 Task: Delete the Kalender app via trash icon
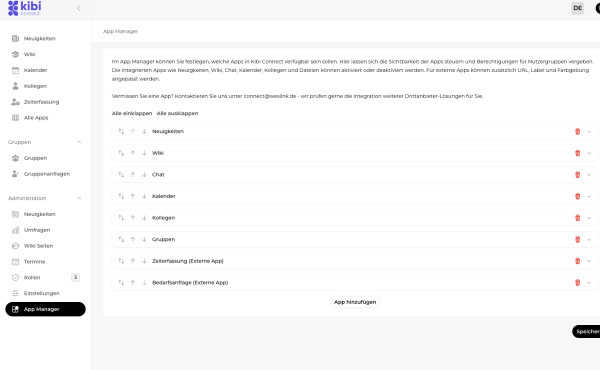coord(577,196)
